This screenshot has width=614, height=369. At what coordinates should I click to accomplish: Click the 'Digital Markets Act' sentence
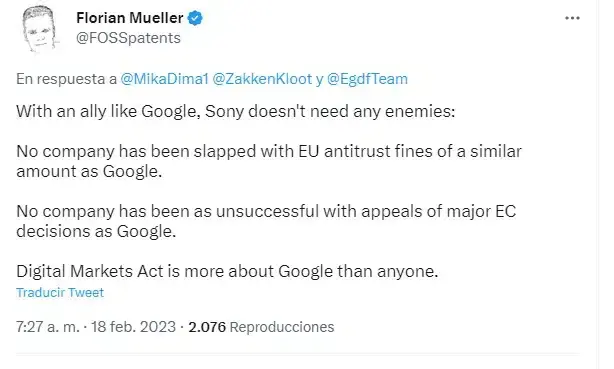pyautogui.click(x=227, y=271)
